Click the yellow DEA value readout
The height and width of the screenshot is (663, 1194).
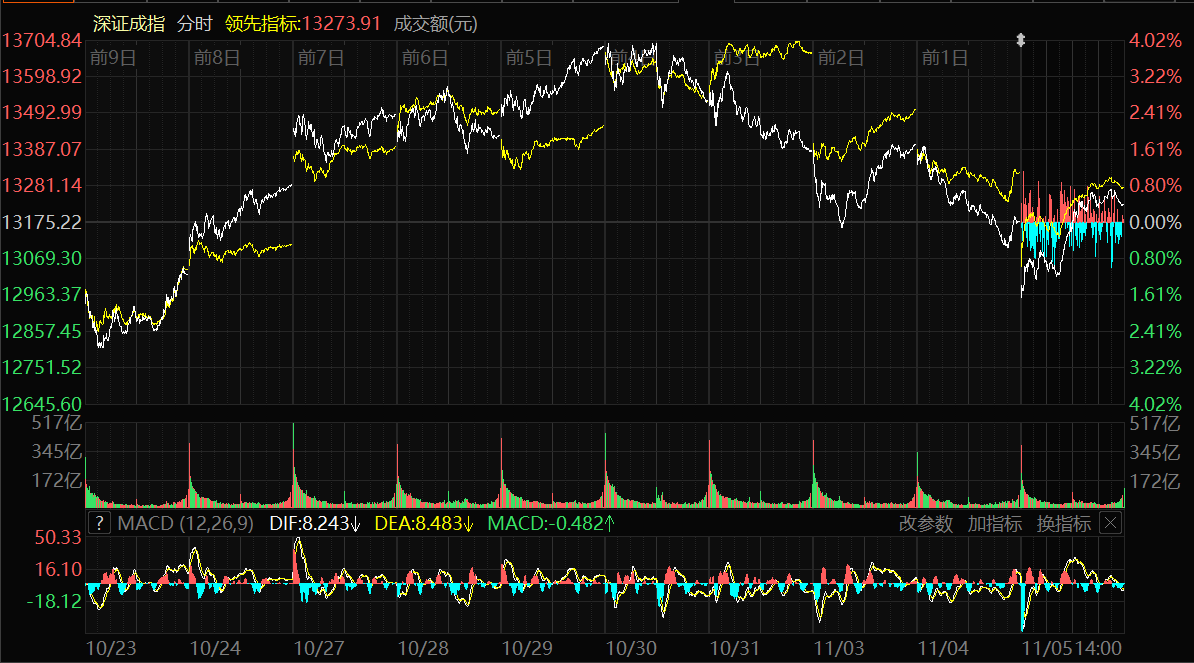pyautogui.click(x=424, y=523)
